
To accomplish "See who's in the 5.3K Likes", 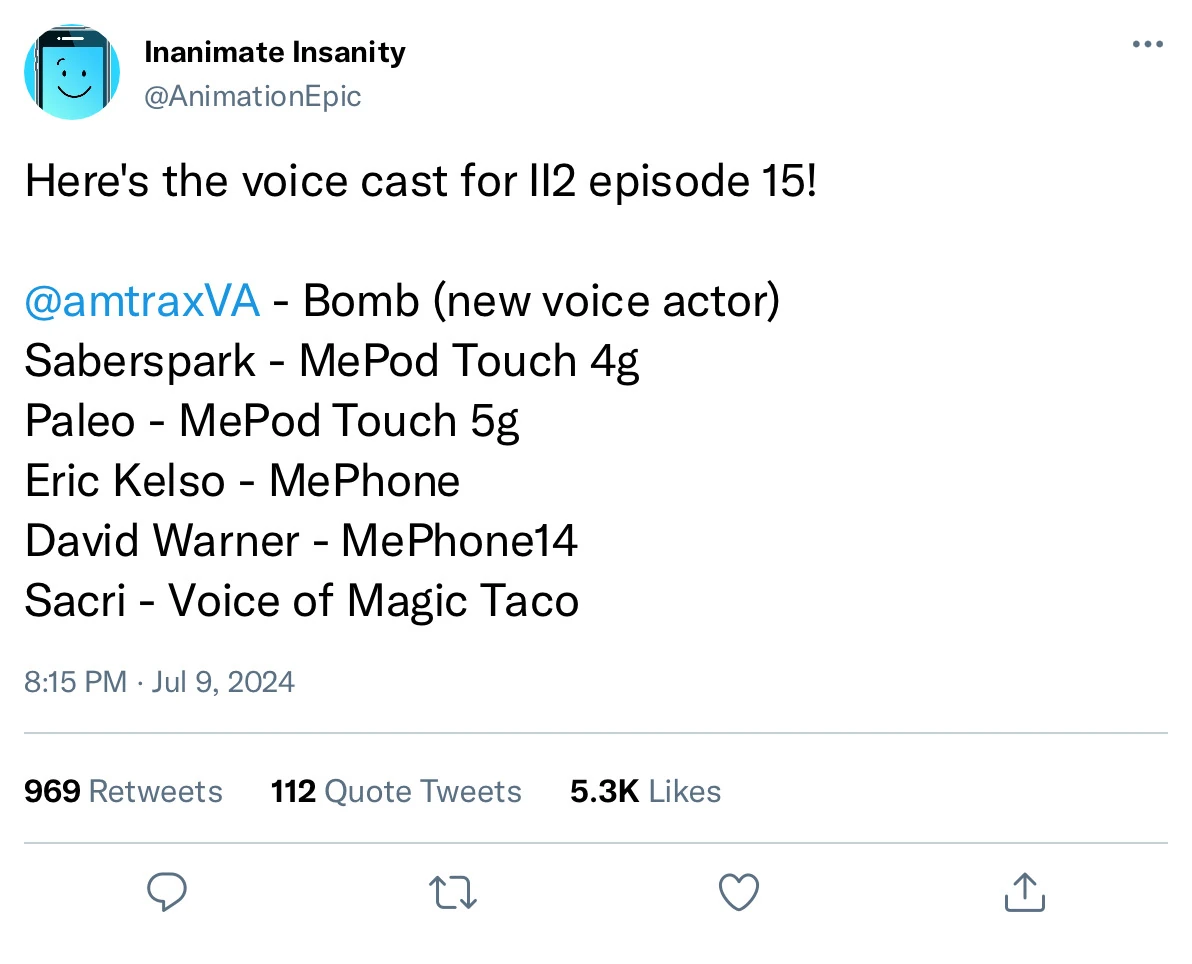I will [645, 791].
